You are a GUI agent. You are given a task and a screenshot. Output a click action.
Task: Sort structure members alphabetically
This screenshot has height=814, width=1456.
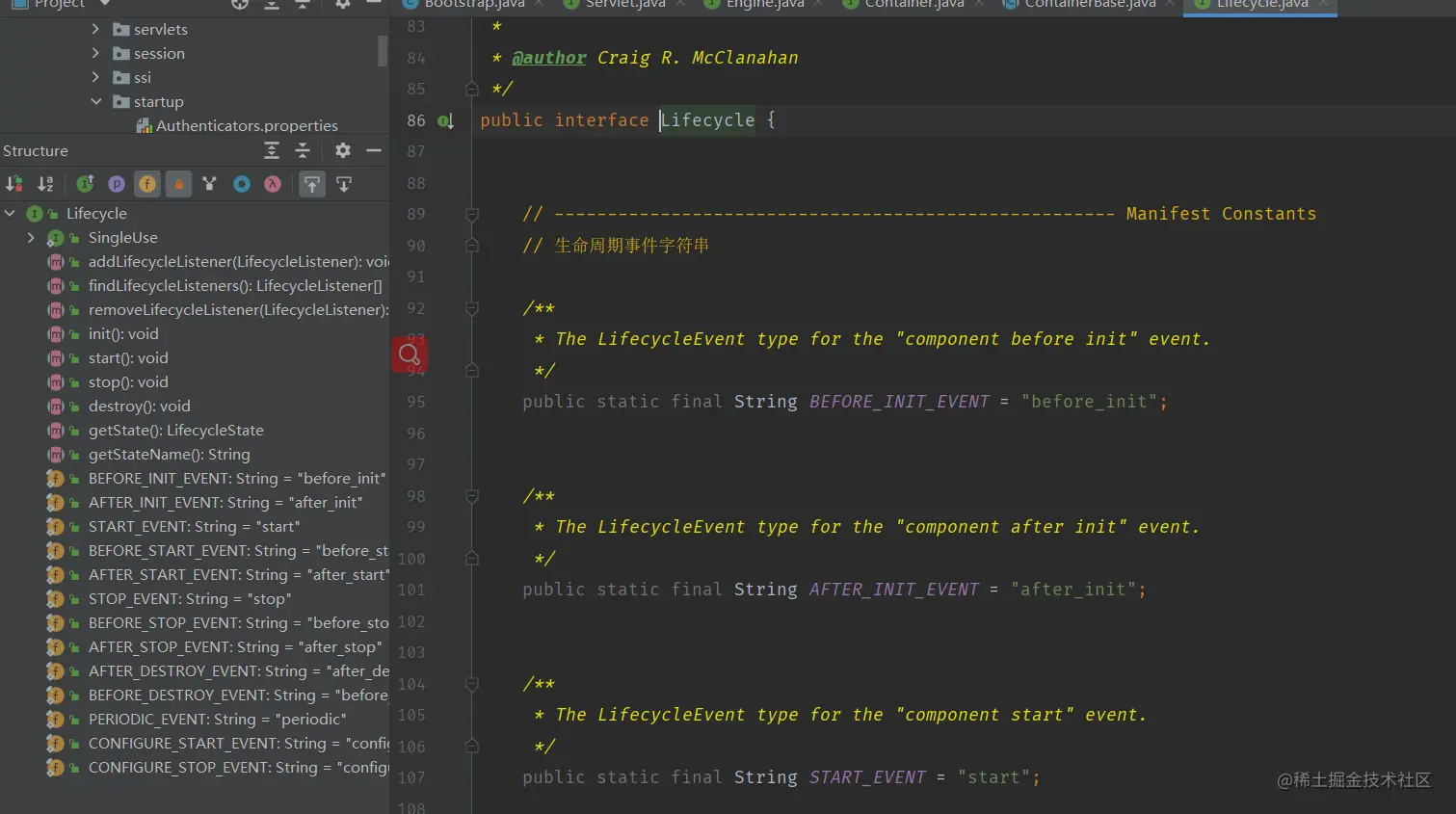click(x=45, y=184)
